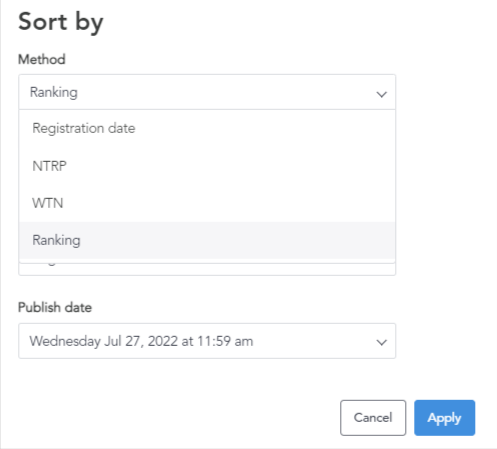Click the Publish date chevron arrow
The image size is (497, 449).
[381, 342]
